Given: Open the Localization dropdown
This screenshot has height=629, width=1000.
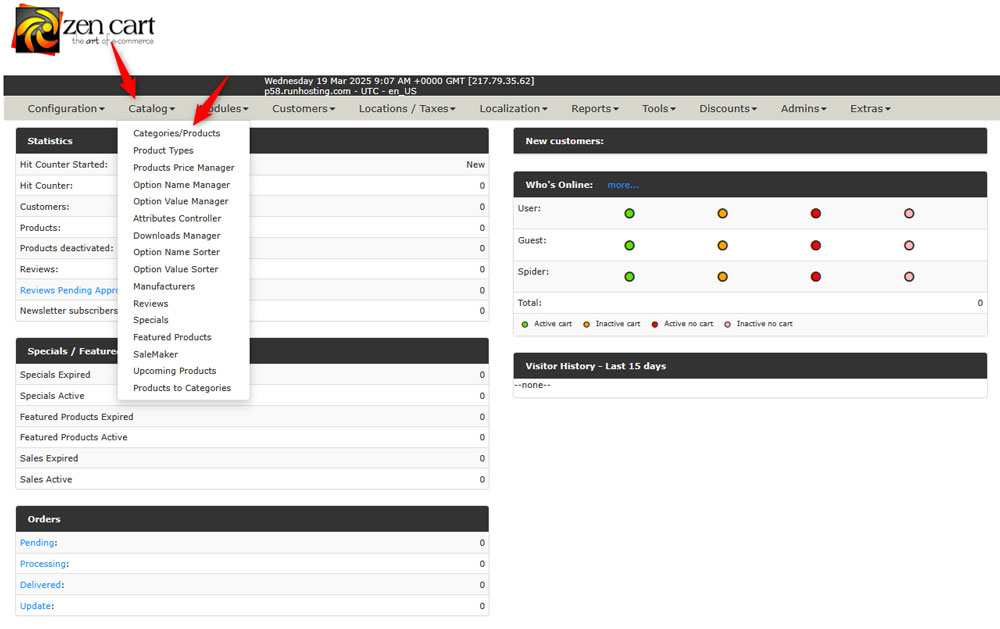Looking at the screenshot, I should (513, 108).
